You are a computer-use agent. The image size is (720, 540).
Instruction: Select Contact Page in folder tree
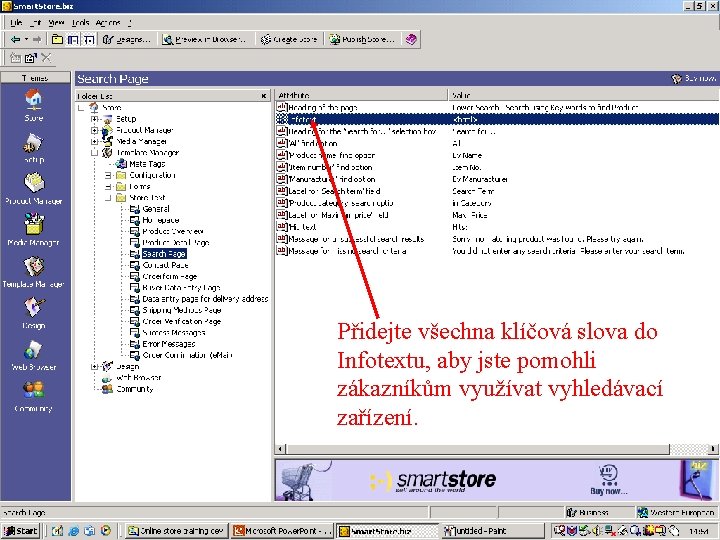pyautogui.click(x=165, y=265)
